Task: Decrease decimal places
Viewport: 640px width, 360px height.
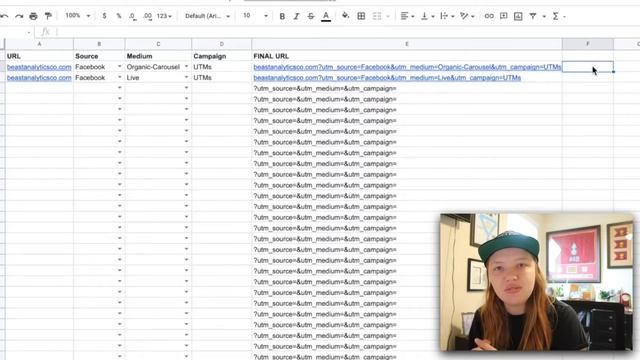Action: 132,16
